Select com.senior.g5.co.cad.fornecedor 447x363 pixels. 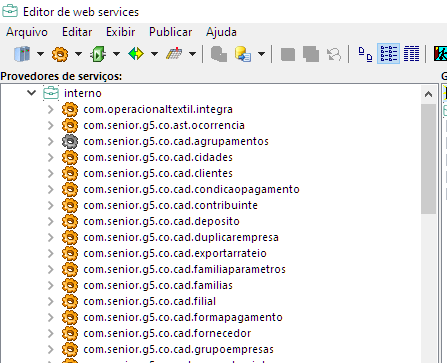pyautogui.click(x=167, y=333)
